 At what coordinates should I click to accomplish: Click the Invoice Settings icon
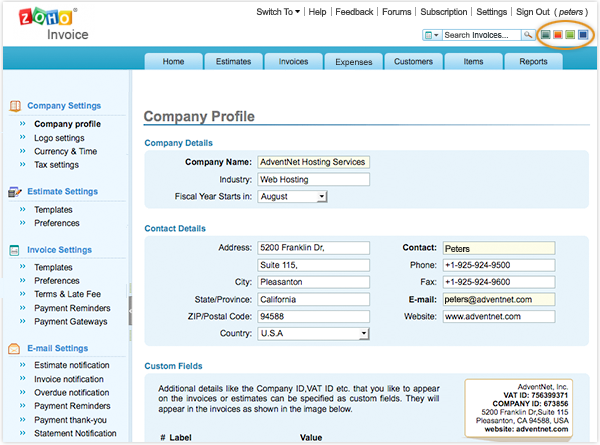[x=14, y=250]
